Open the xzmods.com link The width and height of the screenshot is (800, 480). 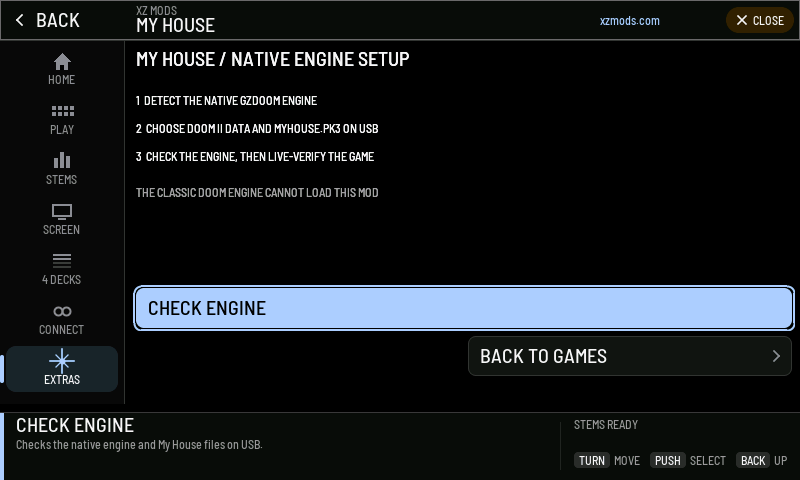630,21
